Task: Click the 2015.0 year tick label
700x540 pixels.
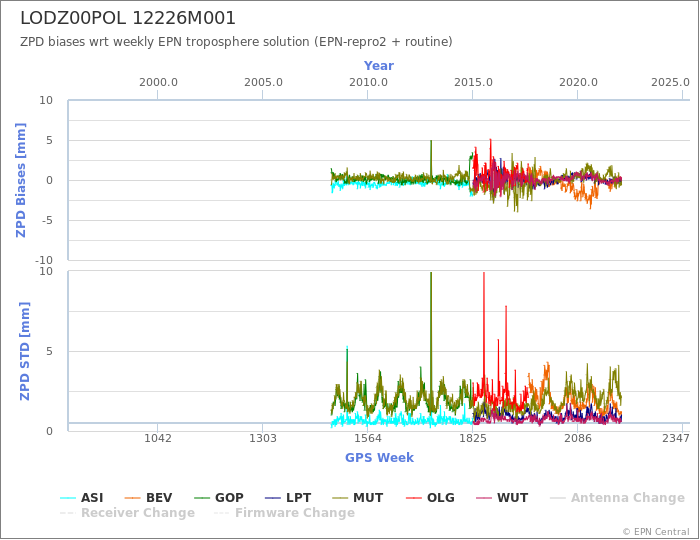Action: tap(473, 83)
